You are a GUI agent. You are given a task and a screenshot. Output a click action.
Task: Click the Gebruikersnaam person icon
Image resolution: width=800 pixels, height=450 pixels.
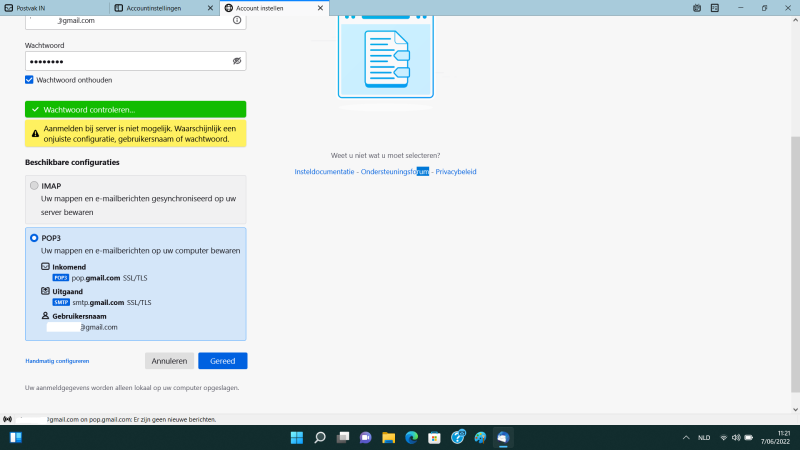pos(45,316)
